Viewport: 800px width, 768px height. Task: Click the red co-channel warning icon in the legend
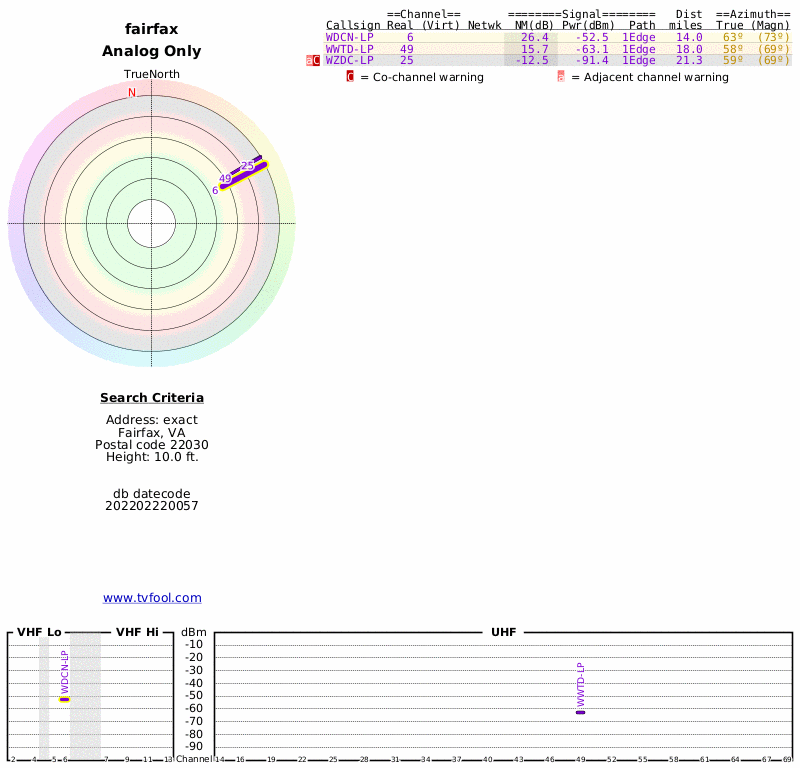(350, 77)
